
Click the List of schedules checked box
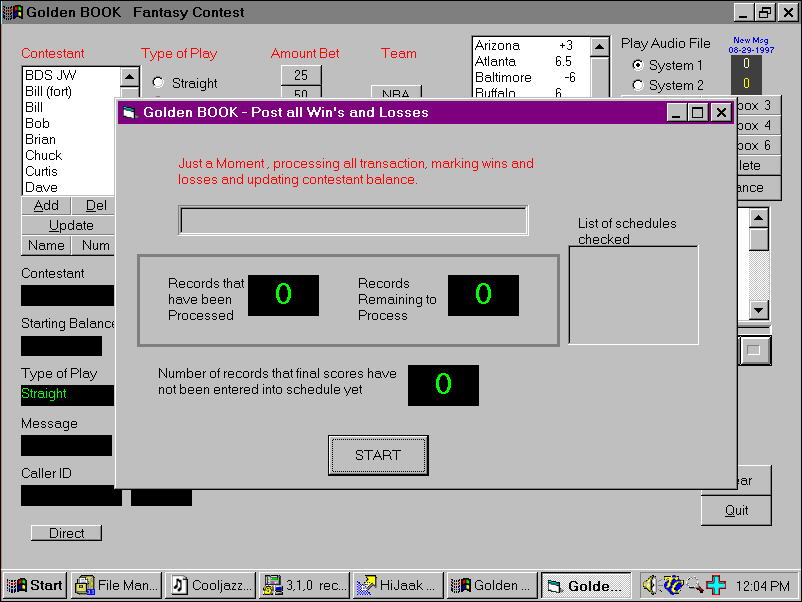click(634, 295)
